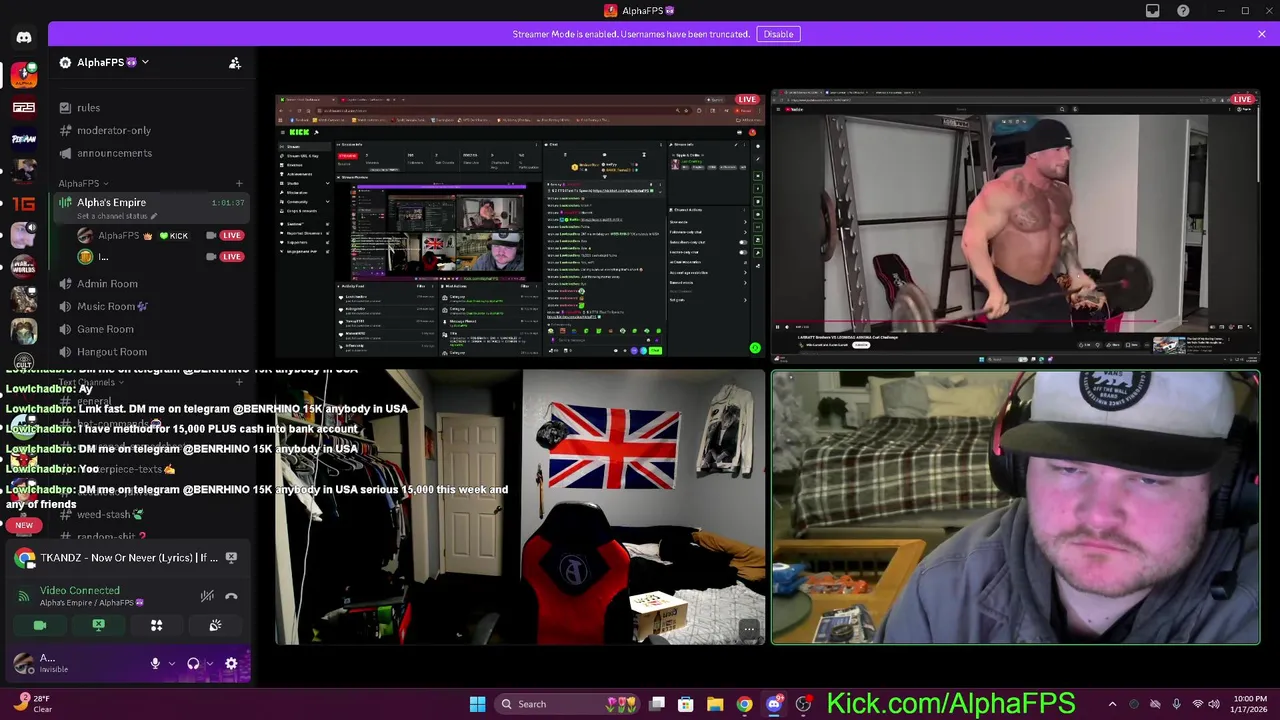Focus the Union Jack flag room camera tile
This screenshot has height=720, width=1280.
pyautogui.click(x=520, y=507)
